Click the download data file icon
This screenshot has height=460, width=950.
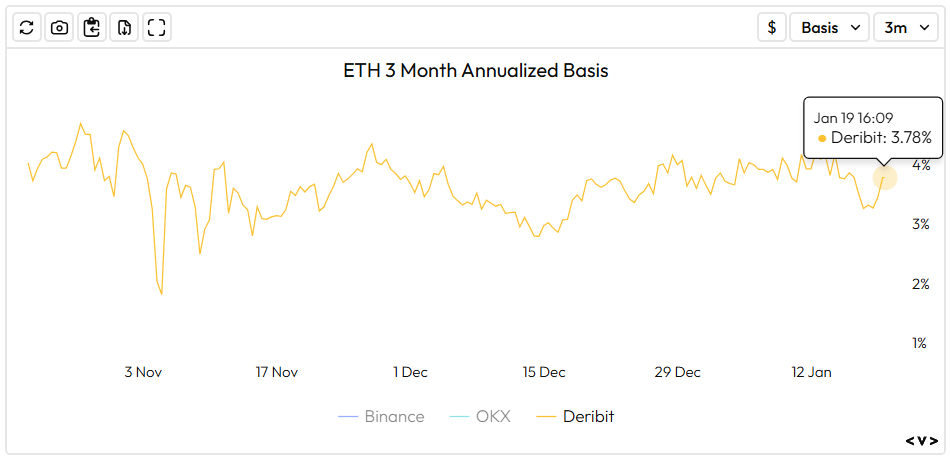click(124, 27)
